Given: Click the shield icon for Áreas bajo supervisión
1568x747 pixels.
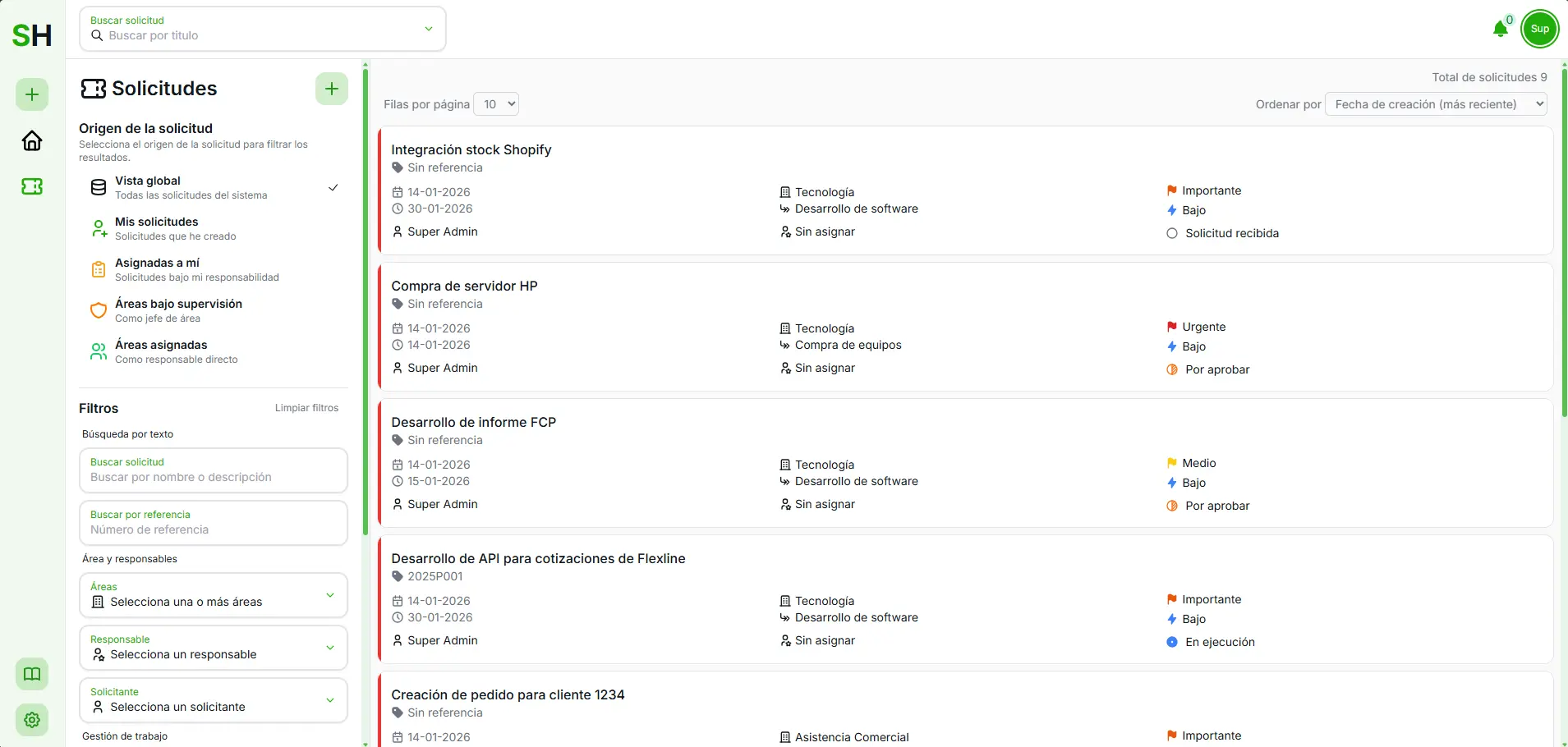Looking at the screenshot, I should pos(99,310).
